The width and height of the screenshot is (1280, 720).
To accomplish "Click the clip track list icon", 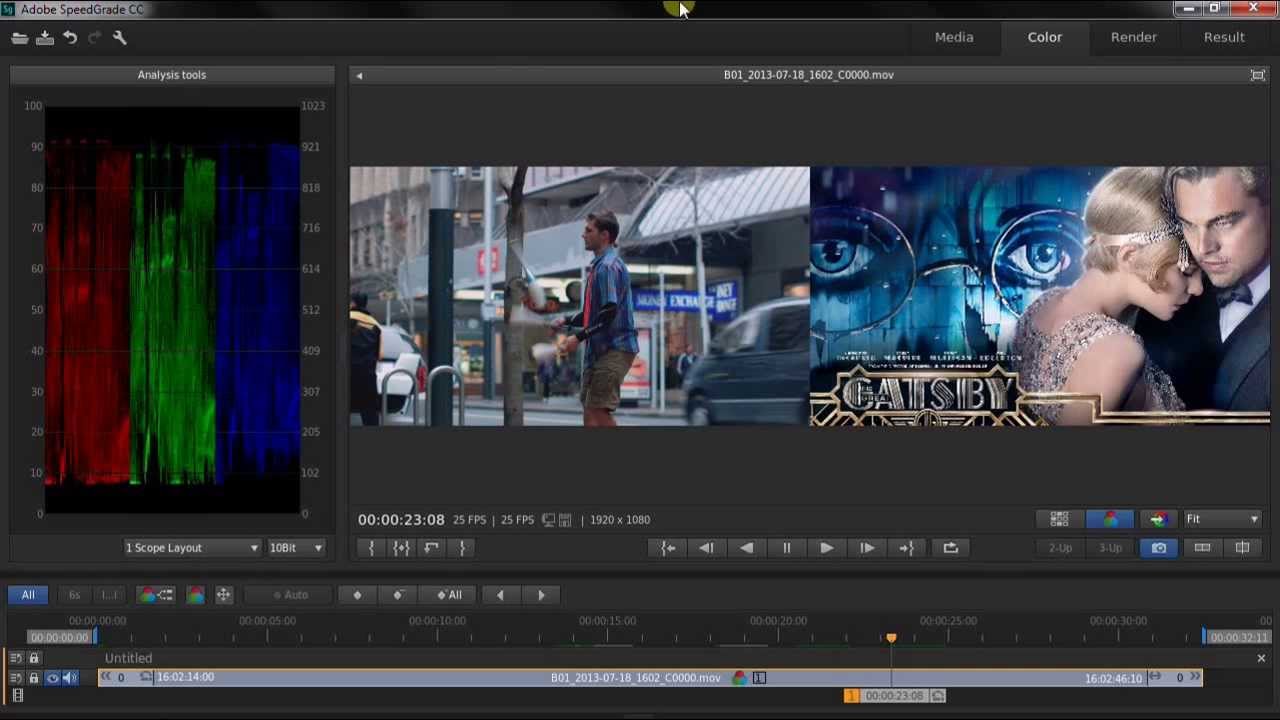I will [16, 678].
